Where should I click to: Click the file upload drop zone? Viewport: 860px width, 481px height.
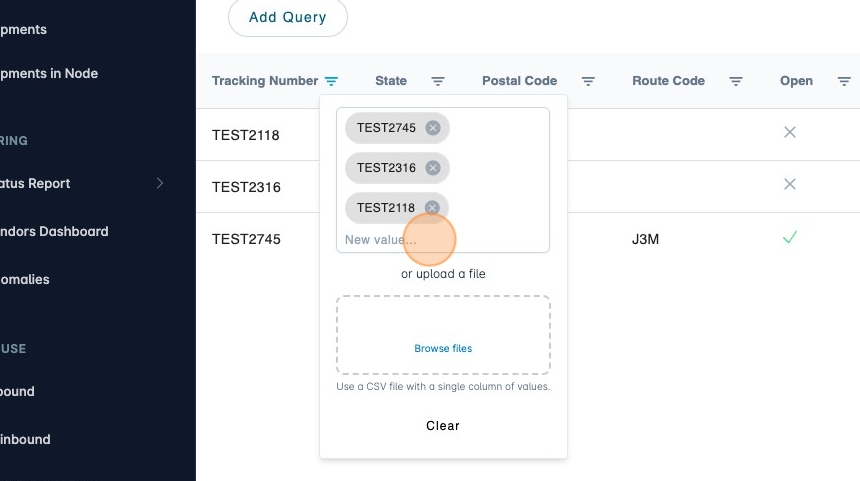443,334
